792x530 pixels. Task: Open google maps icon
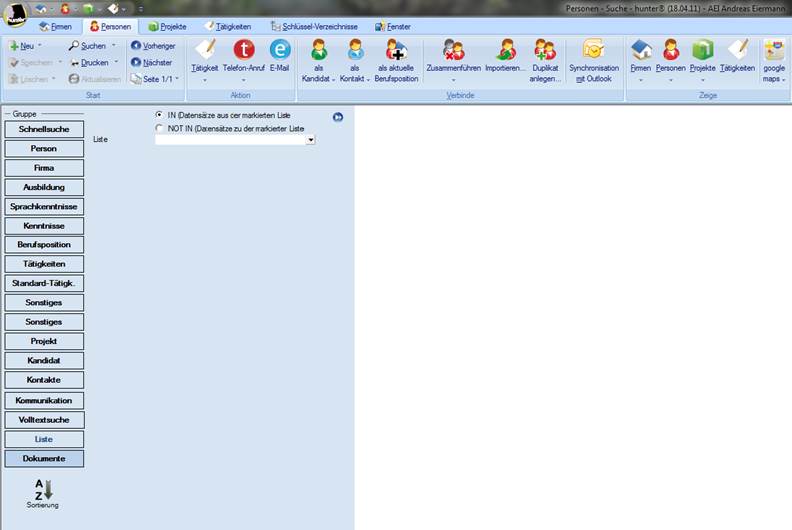774,50
